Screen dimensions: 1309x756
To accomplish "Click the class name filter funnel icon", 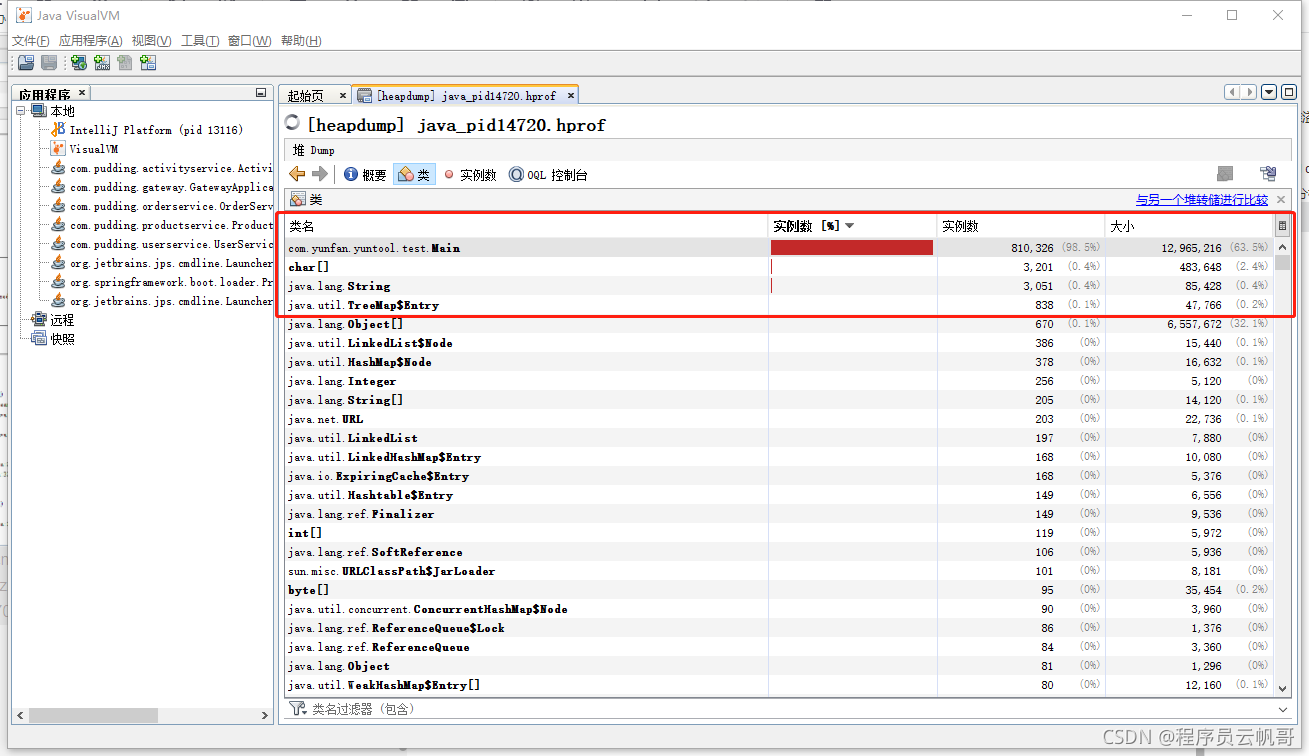I will point(297,708).
